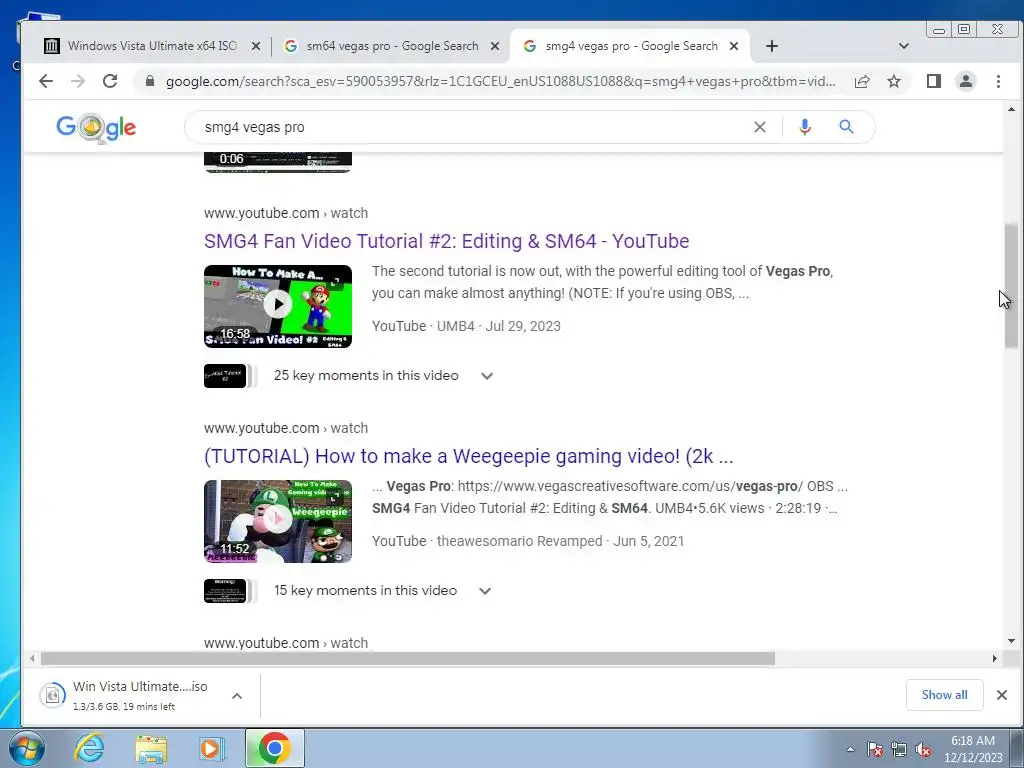
Task: Click Show desktop strip at taskbar end
Action: [1017, 748]
